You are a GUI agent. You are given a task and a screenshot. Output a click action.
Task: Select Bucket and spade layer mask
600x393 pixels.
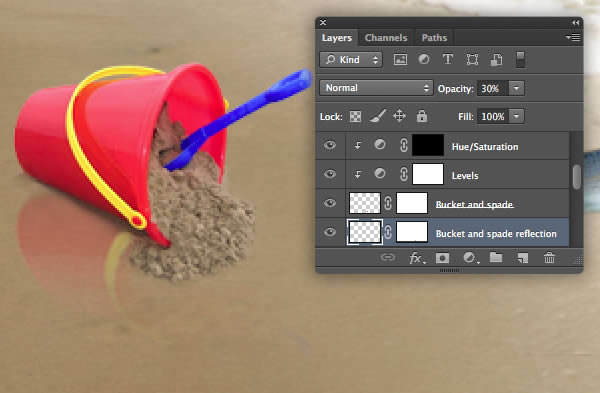click(x=412, y=203)
